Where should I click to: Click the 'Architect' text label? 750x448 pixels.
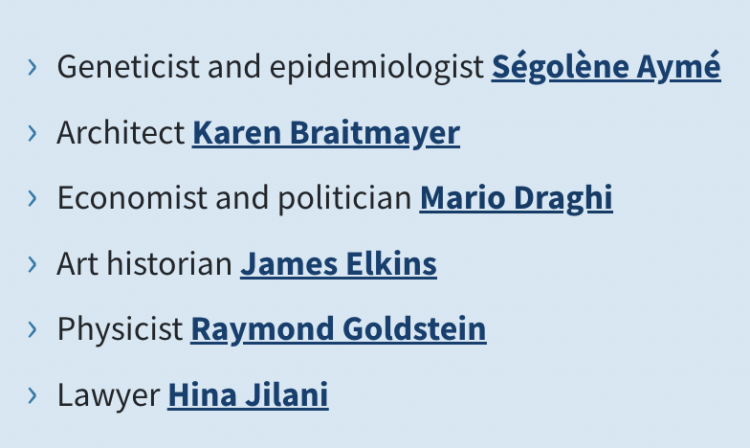click(121, 133)
